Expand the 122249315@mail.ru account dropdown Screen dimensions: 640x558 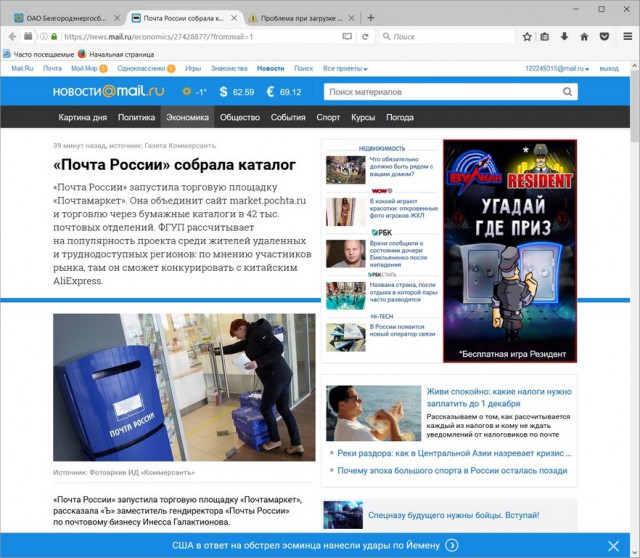557,69
